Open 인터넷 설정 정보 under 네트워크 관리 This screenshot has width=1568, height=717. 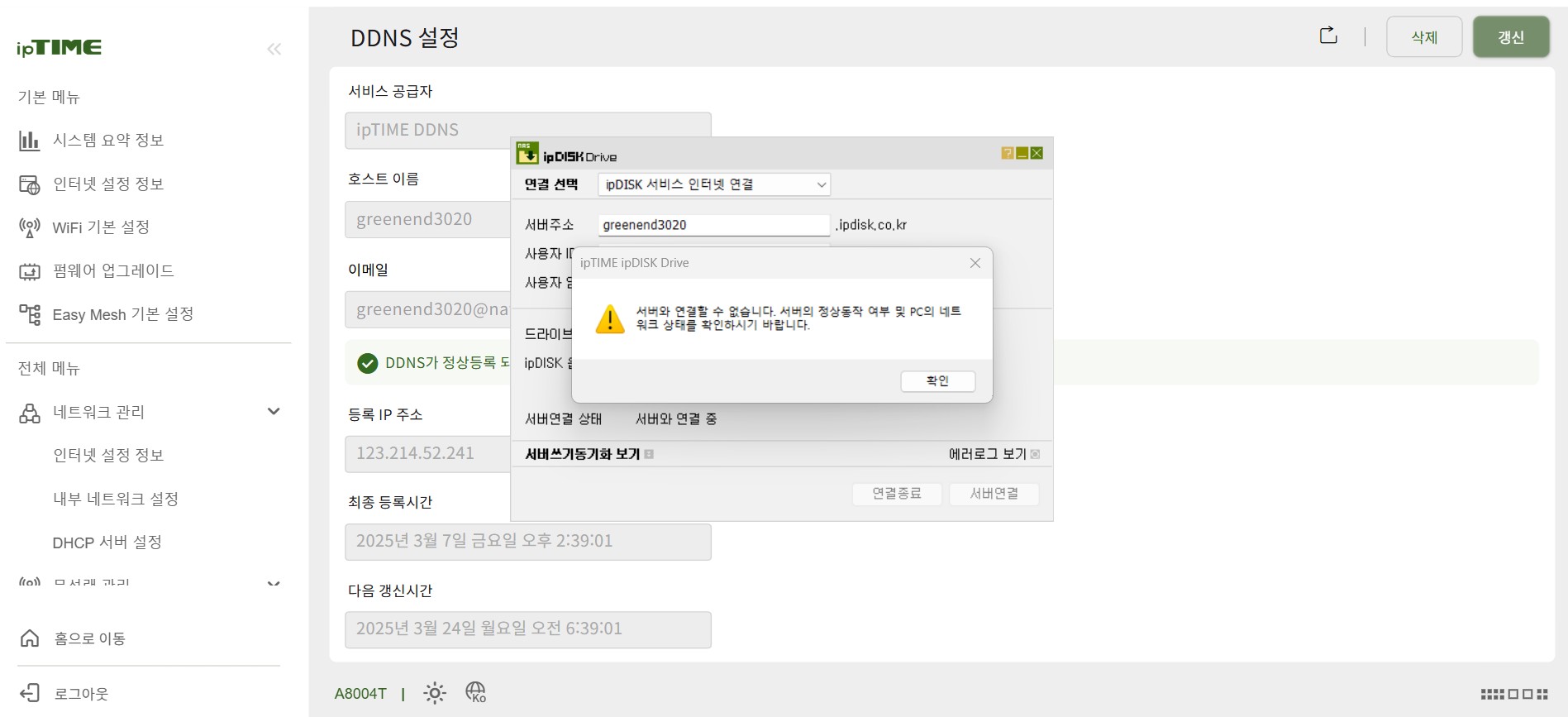[x=108, y=455]
